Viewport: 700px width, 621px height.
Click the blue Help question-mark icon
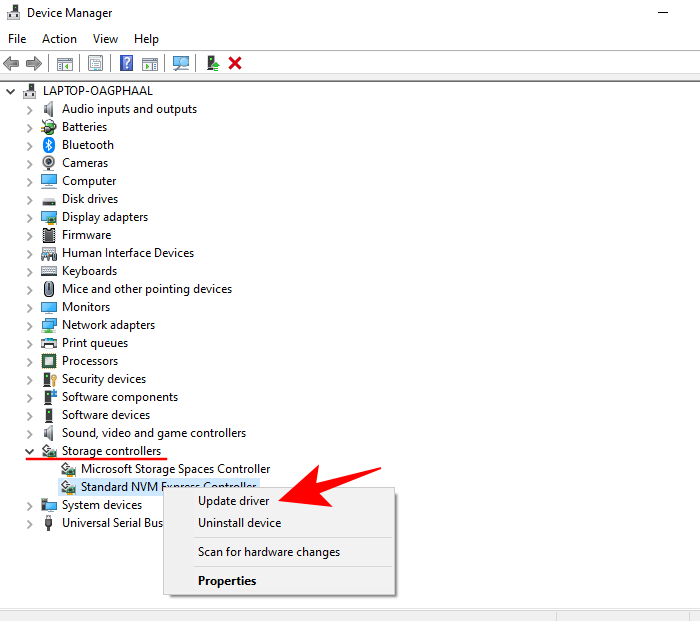click(x=126, y=63)
